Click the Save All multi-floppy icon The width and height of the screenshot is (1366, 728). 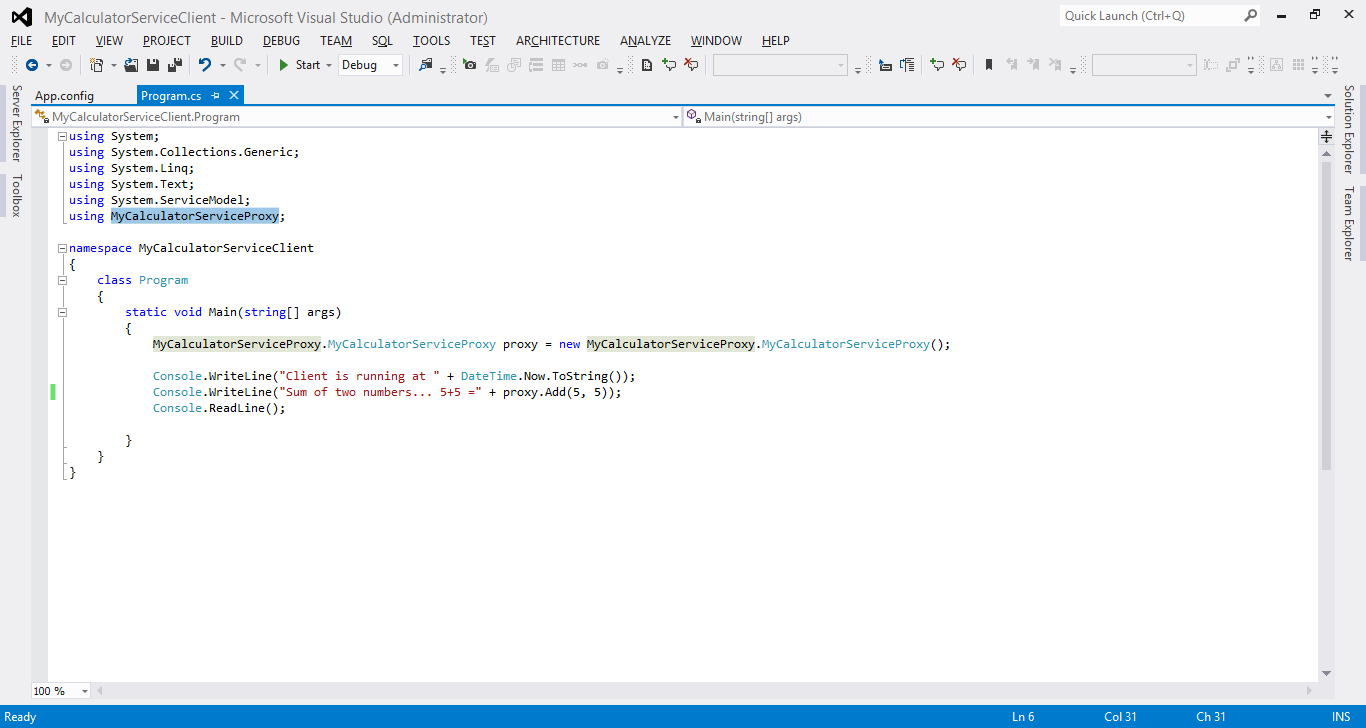[x=175, y=65]
